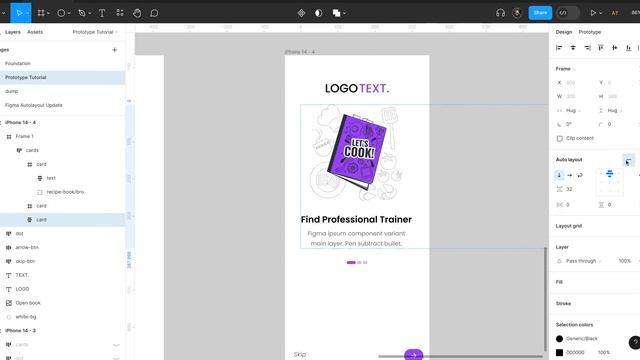Select the Hand tool
This screenshot has width=640, height=360.
pos(137,13)
